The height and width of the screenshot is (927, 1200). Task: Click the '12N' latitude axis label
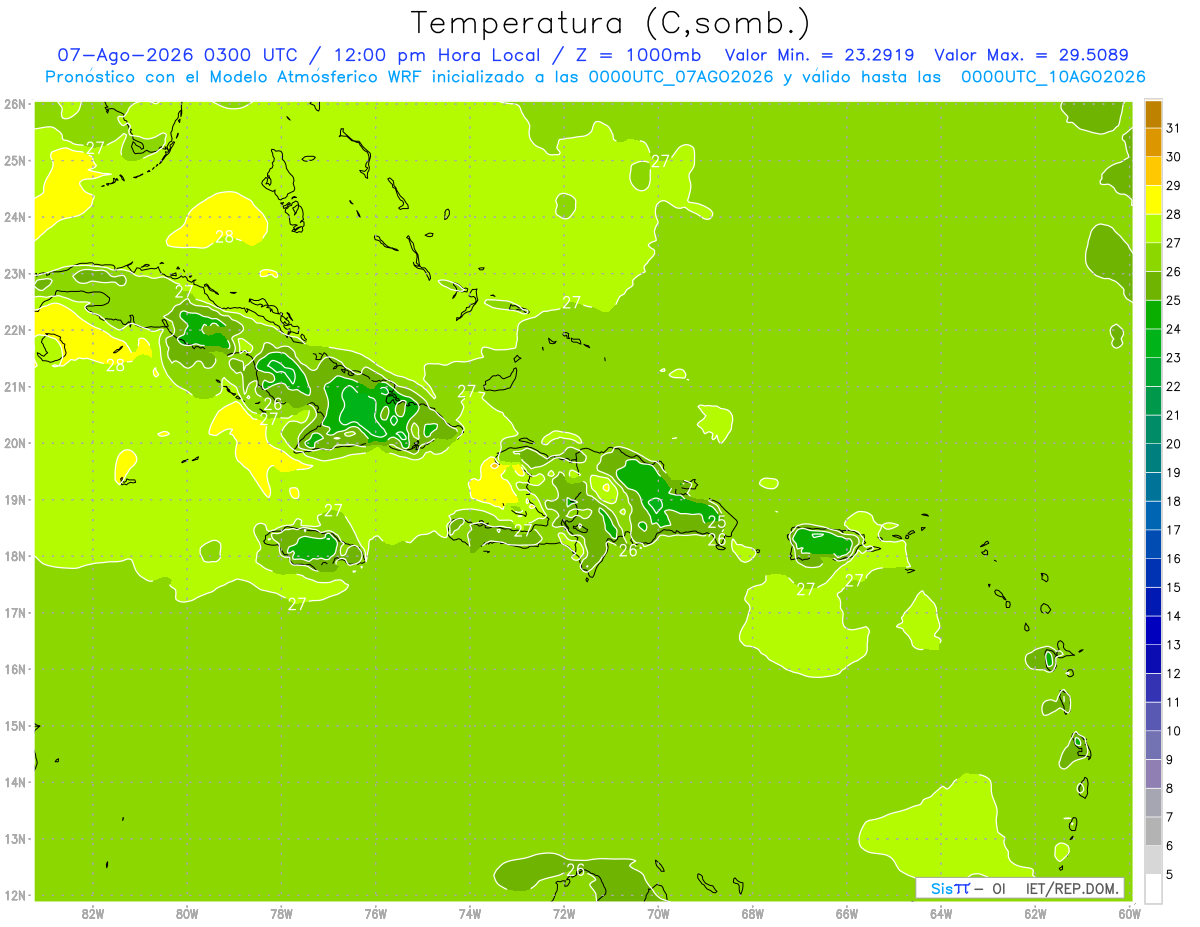click(x=15, y=895)
